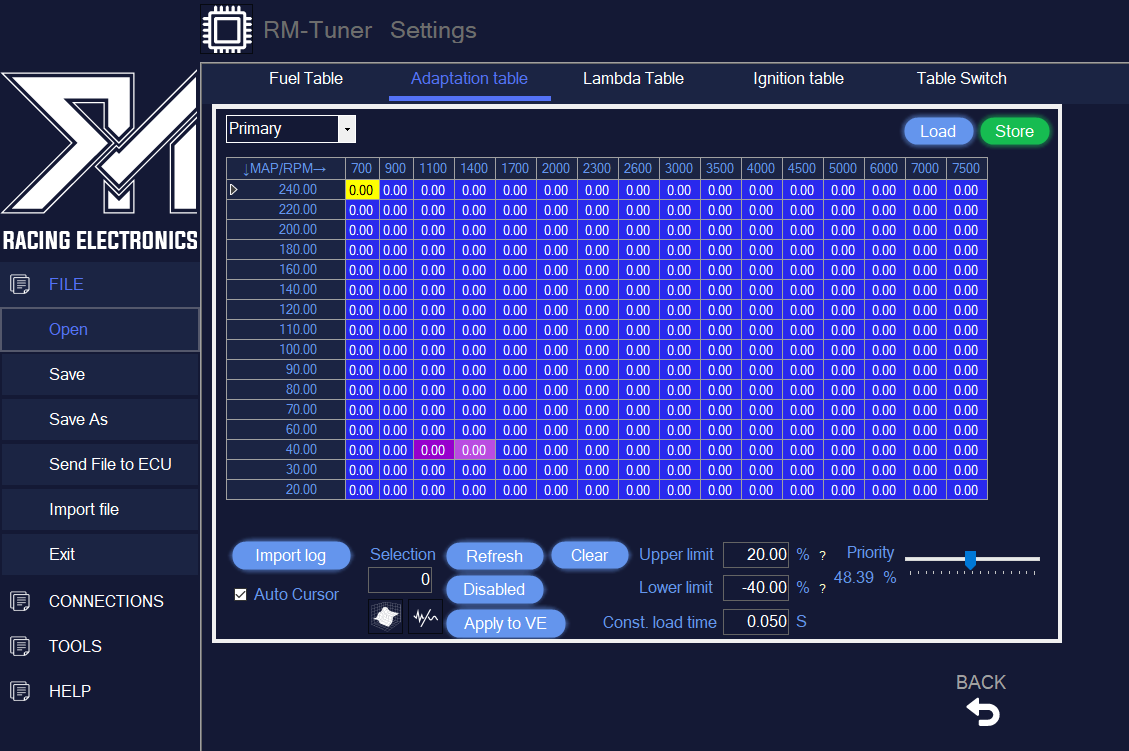Viewport: 1129px width, 751px height.
Task: Open the Primary table dropdown
Action: 347,129
